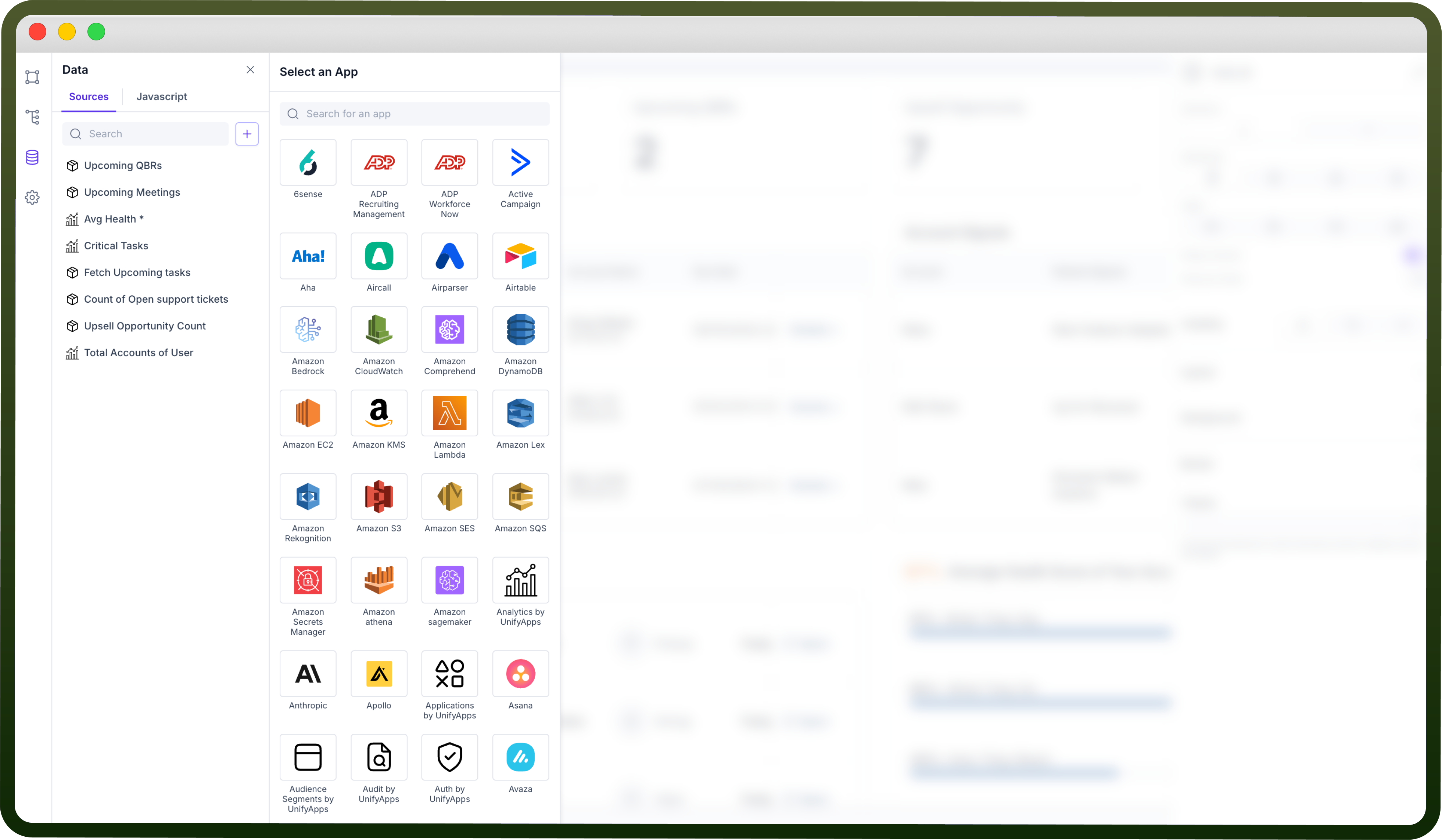
Task: Select the Airtable app icon
Action: (521, 256)
